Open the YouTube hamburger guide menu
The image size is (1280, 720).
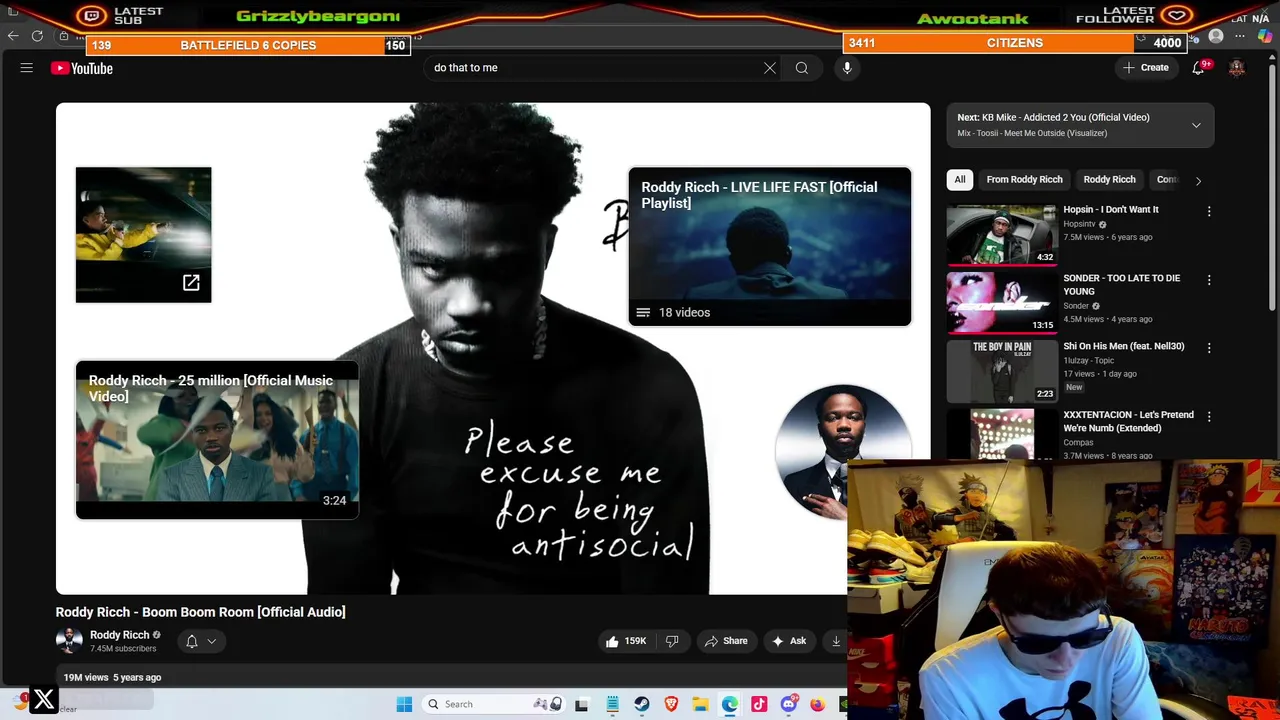27,68
